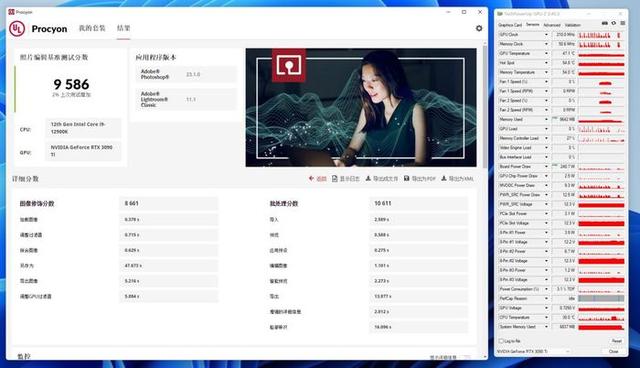The height and width of the screenshot is (368, 640).
Task: Click the export as PDF link text
Action: (x=423, y=179)
